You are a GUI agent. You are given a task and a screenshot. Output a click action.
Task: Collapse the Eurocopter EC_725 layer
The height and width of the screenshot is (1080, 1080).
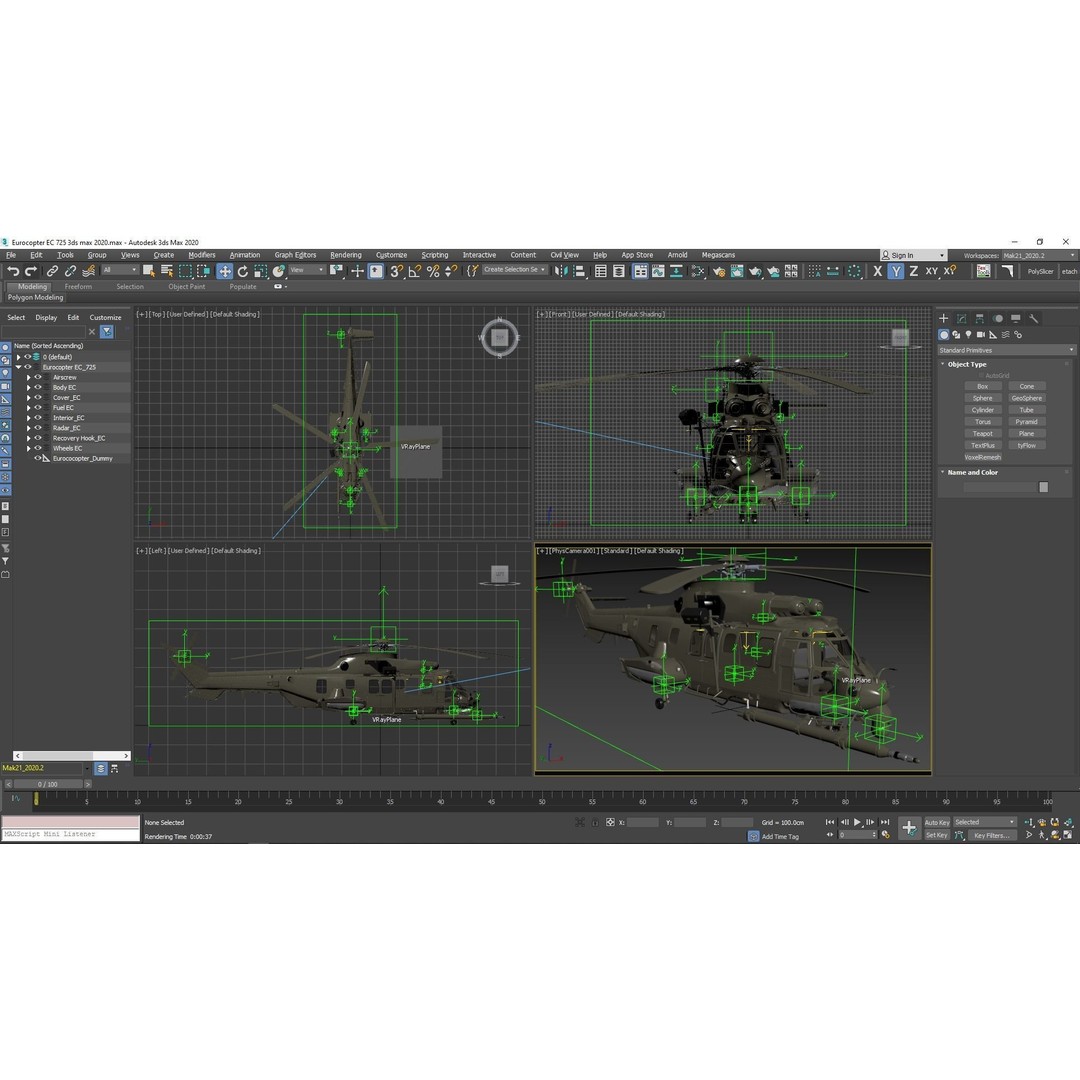tap(19, 368)
